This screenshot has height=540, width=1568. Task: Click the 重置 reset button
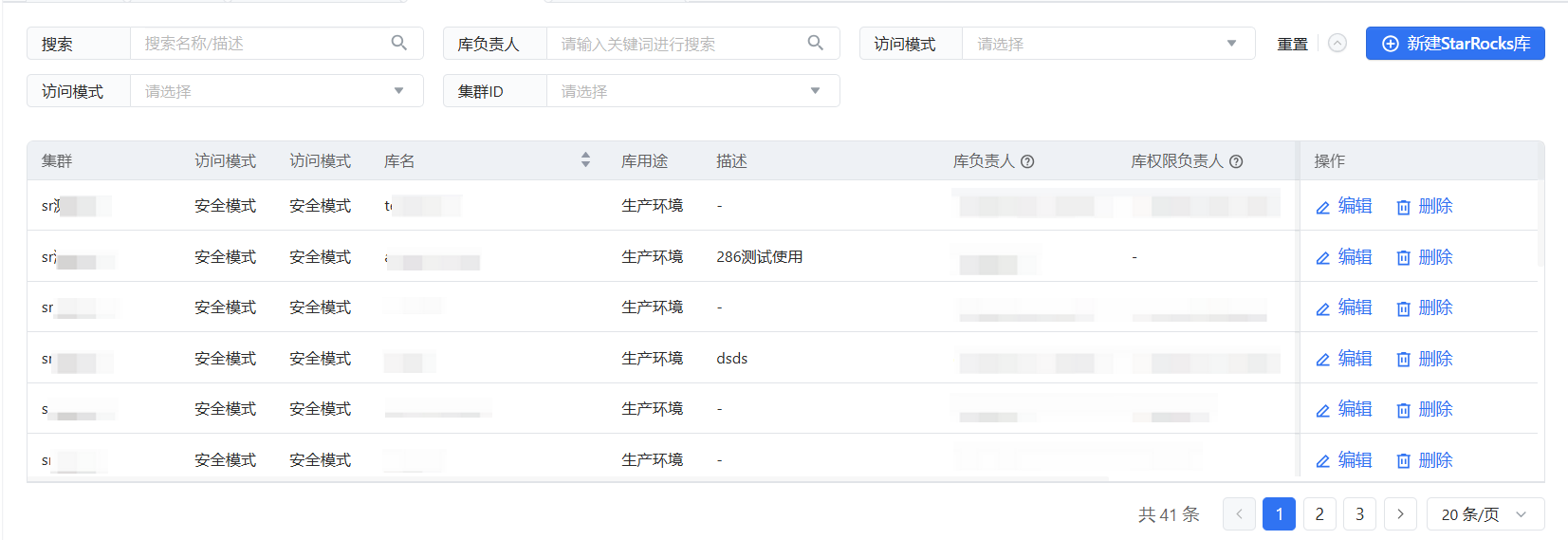tap(1292, 44)
